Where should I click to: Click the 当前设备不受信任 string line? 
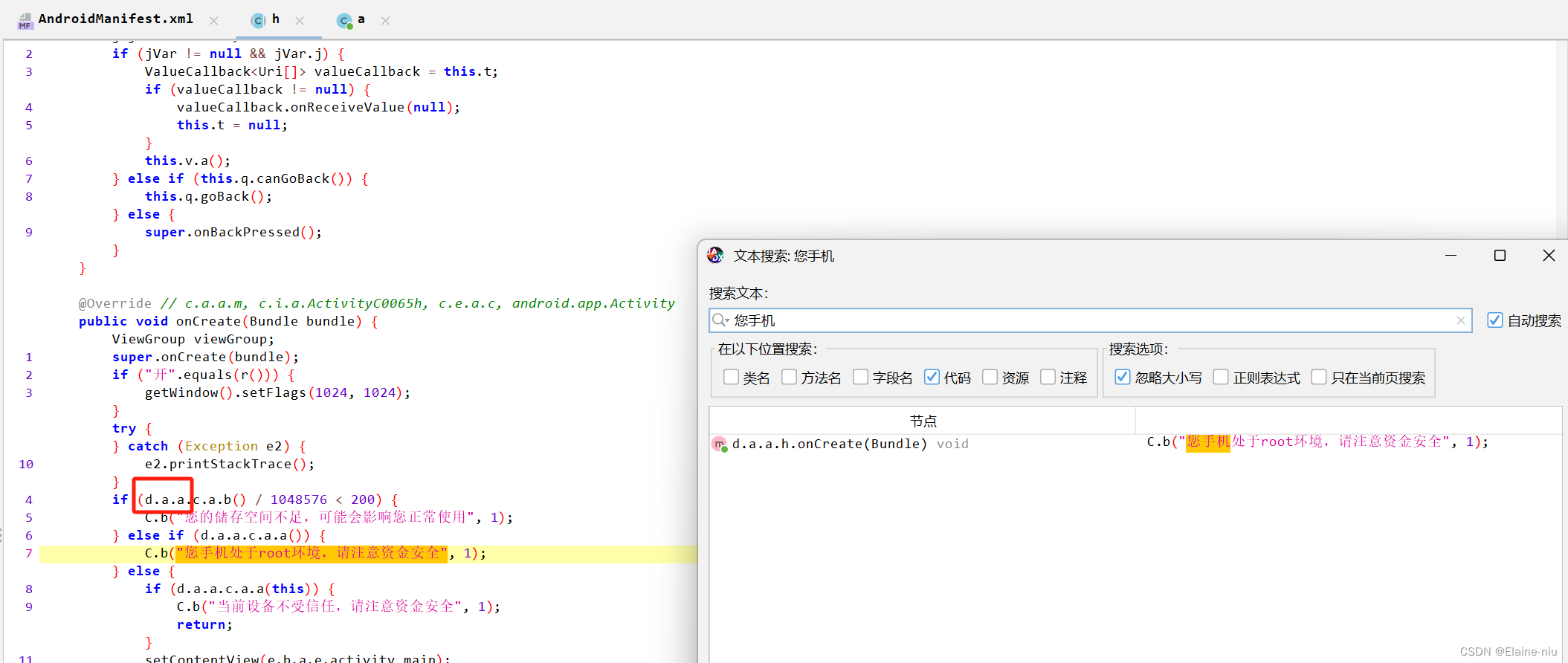(338, 607)
